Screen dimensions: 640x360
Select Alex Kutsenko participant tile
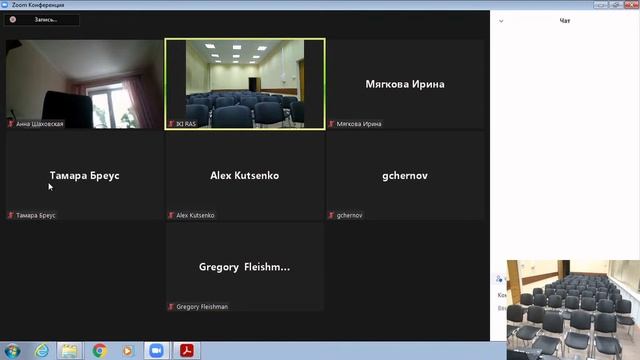[x=245, y=176]
